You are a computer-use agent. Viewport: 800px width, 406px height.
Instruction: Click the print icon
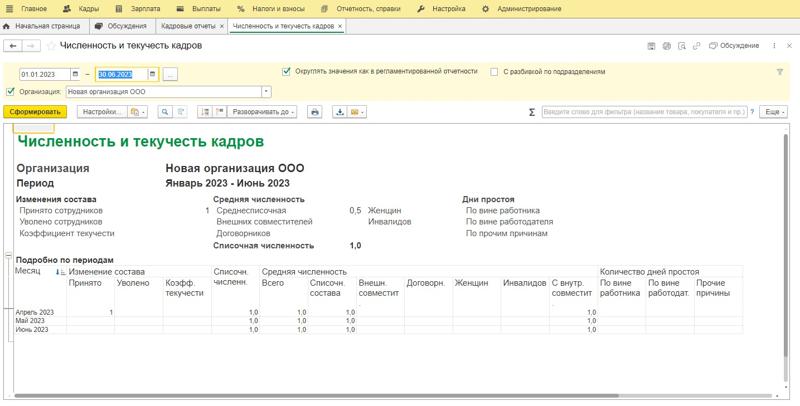point(315,112)
